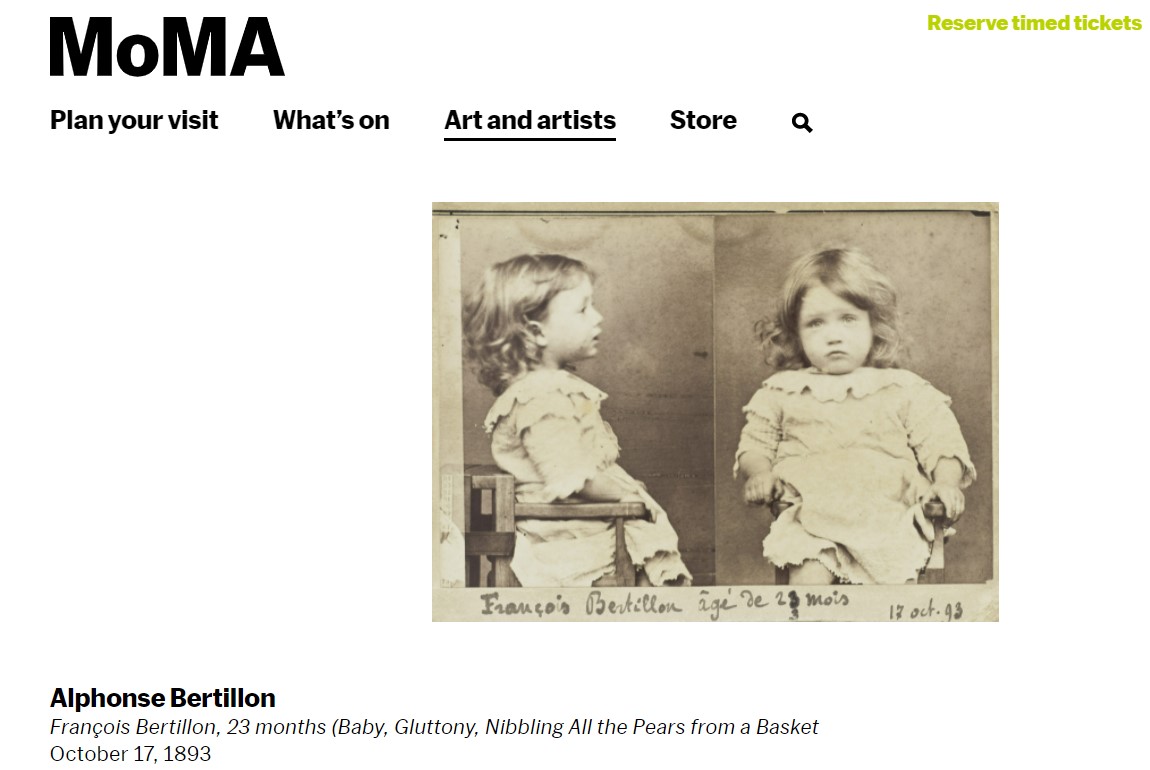Click the italic François Bertillon artwork title
This screenshot has width=1150, height=770.
[434, 727]
